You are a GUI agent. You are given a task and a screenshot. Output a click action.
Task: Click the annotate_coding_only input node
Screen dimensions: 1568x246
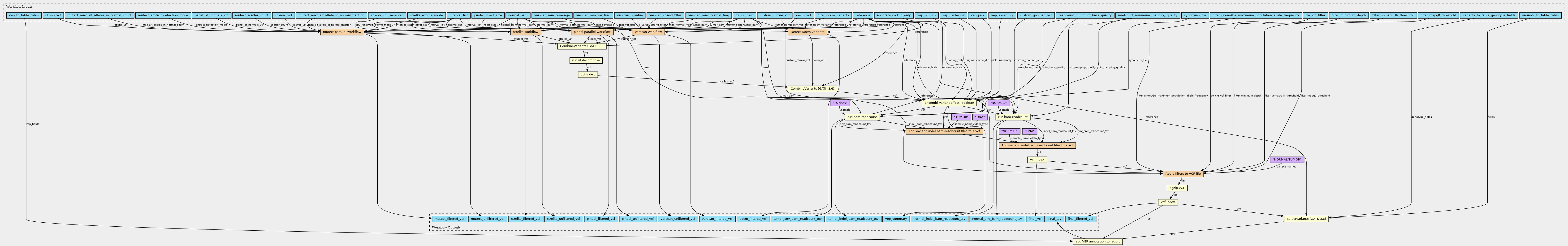[x=894, y=15]
